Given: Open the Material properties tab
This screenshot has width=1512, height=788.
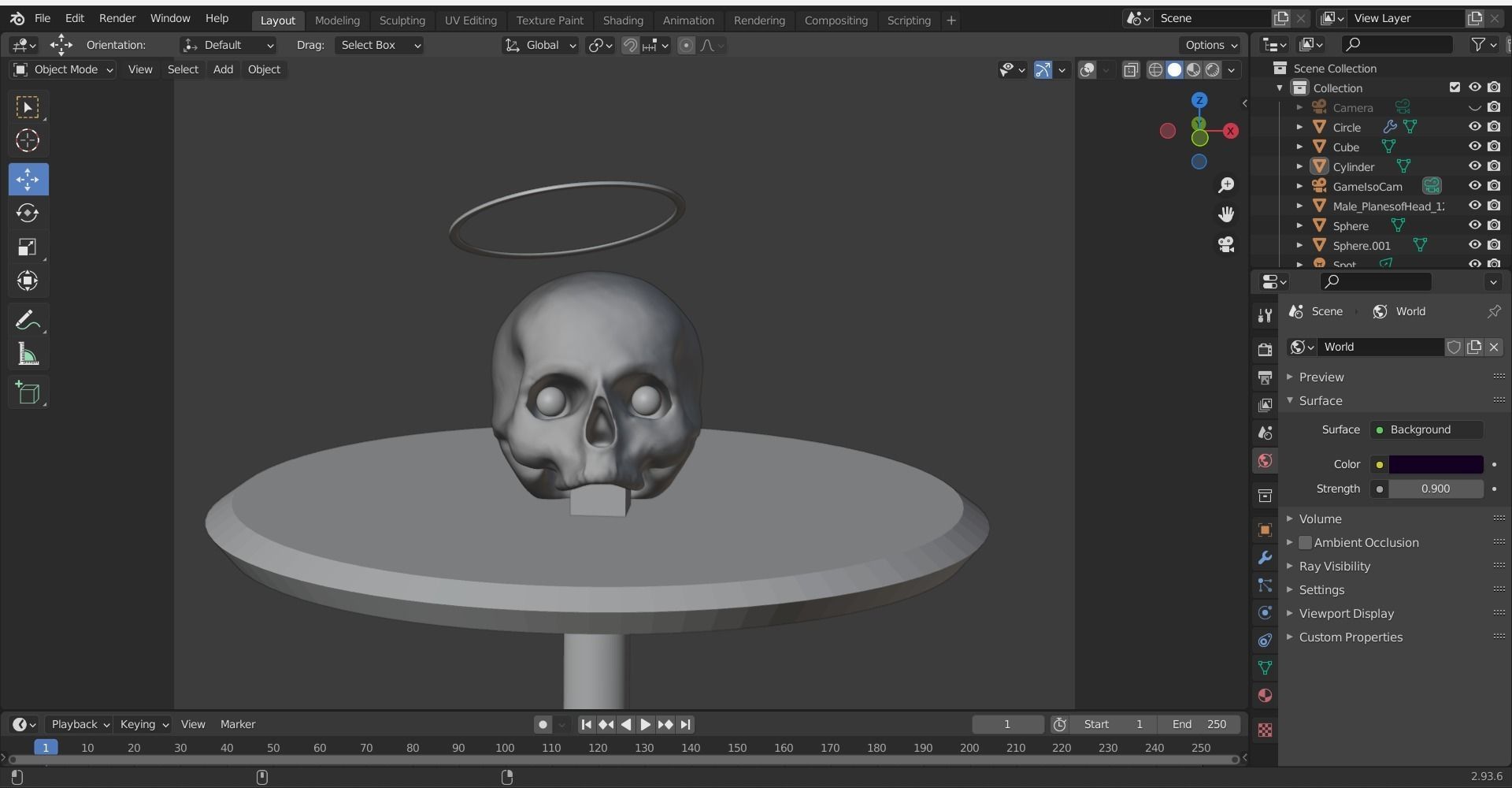Looking at the screenshot, I should (1265, 696).
